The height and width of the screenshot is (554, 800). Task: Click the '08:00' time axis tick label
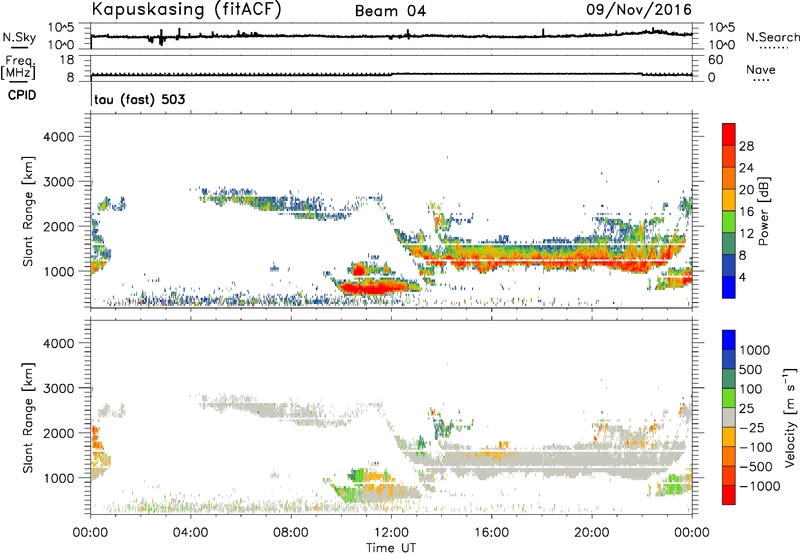pos(291,533)
